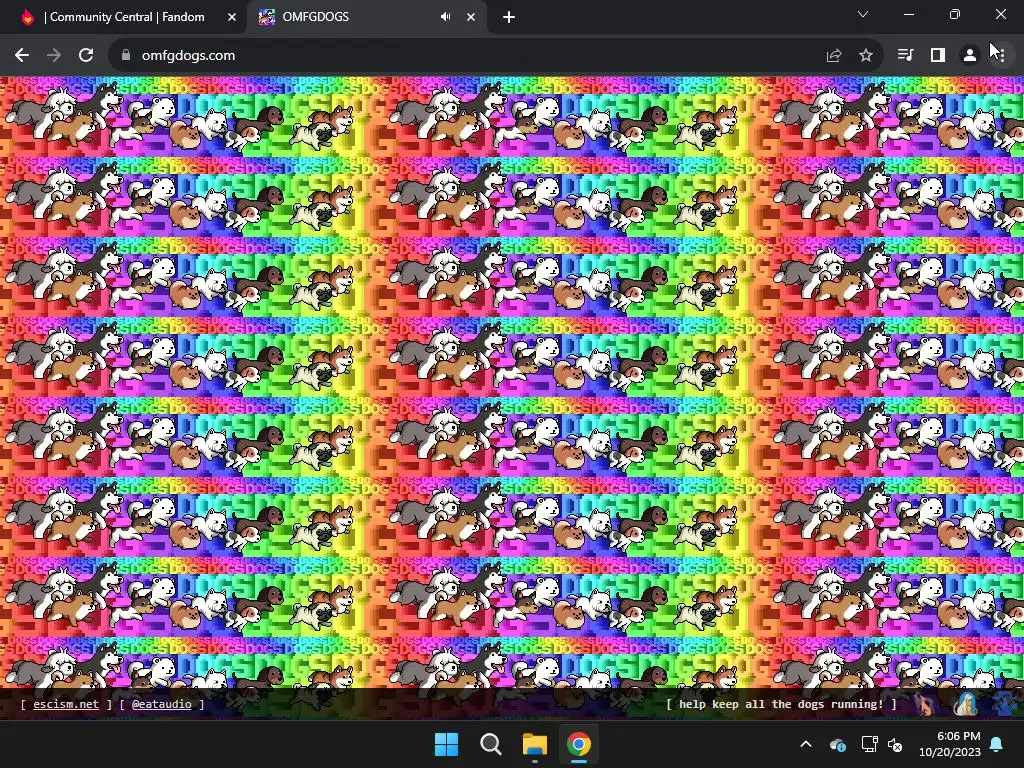Switch to the Community Central | Fandom tab

pos(124,17)
